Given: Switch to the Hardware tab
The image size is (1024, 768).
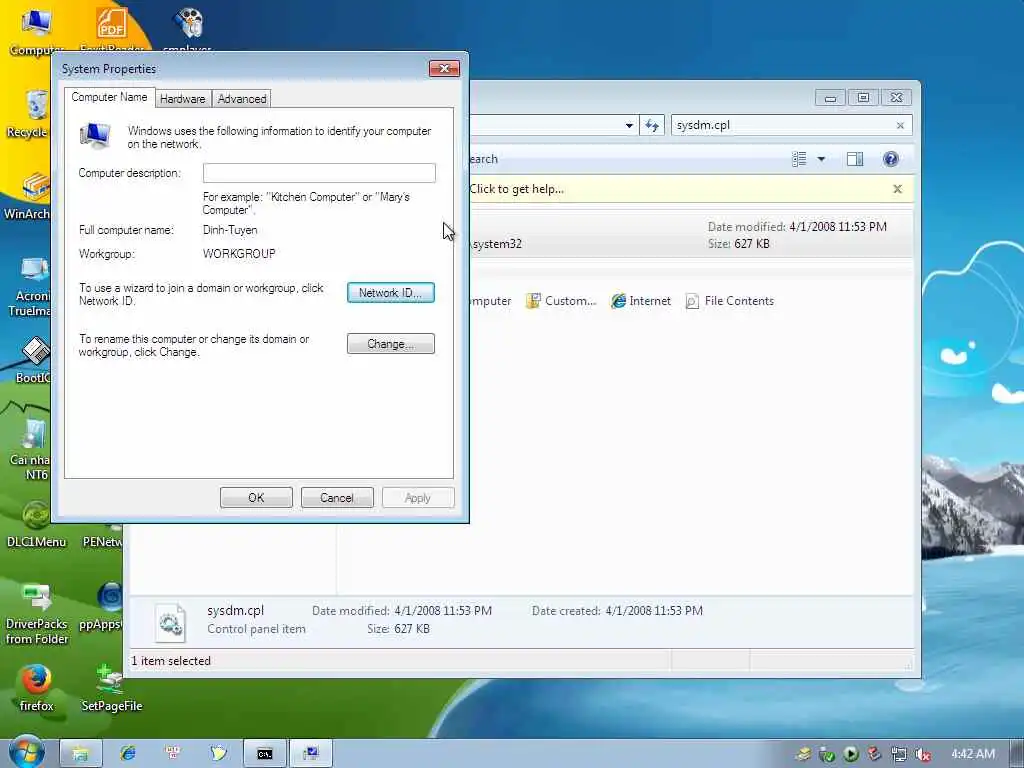Looking at the screenshot, I should coord(183,99).
